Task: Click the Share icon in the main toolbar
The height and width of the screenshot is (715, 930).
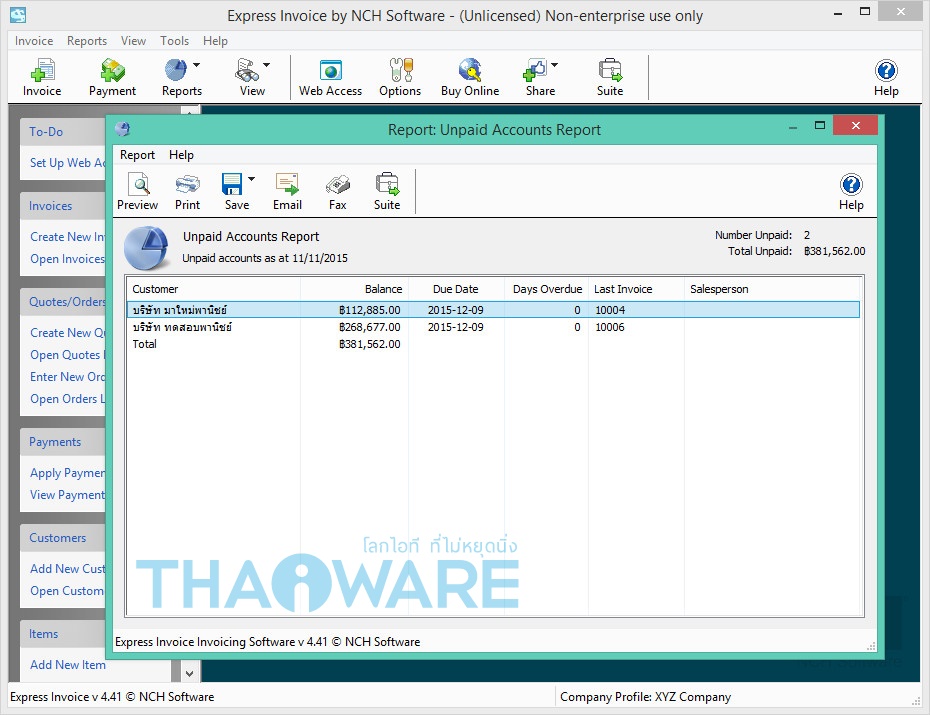Action: [x=535, y=70]
